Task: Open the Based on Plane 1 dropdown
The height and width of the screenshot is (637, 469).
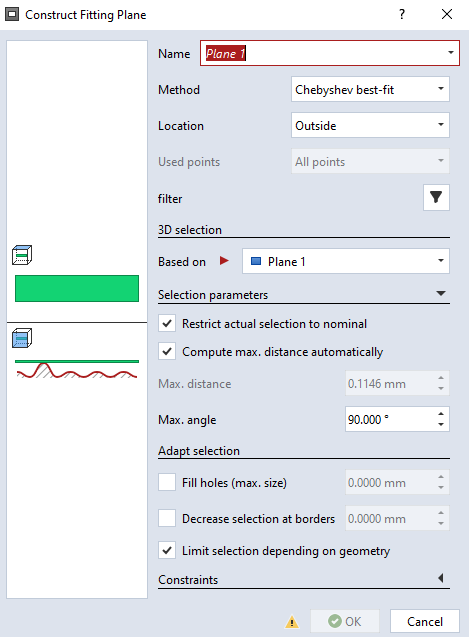Action: coord(346,261)
